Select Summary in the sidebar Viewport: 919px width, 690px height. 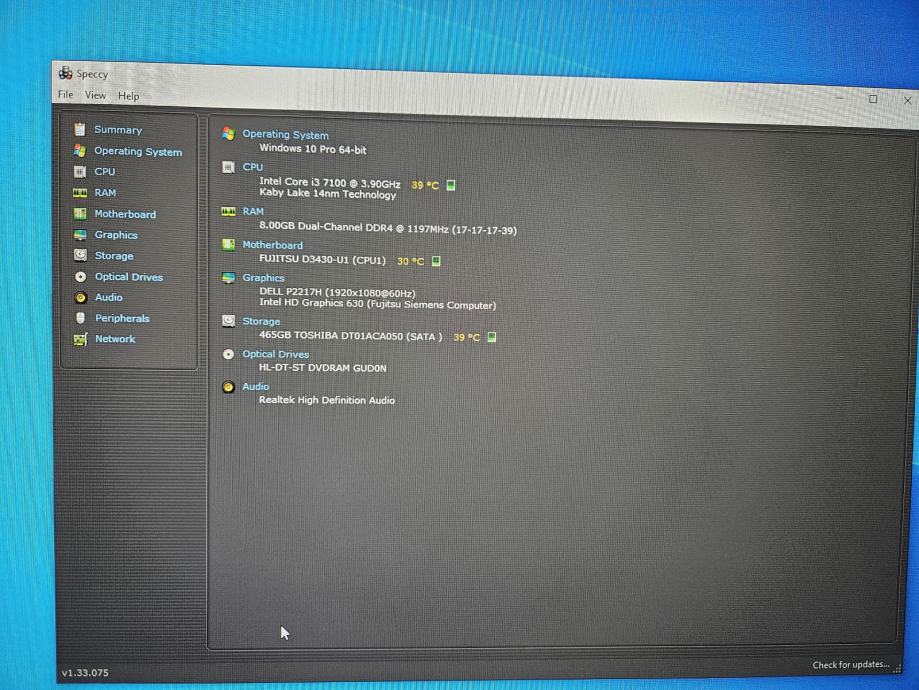tap(118, 130)
